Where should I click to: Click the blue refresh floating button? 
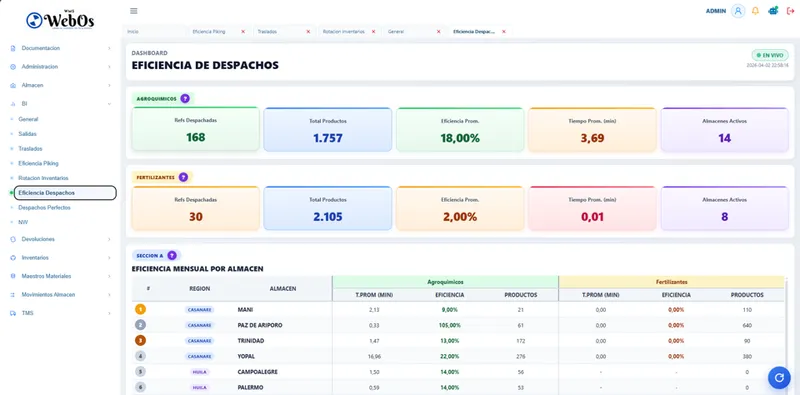pyautogui.click(x=779, y=378)
